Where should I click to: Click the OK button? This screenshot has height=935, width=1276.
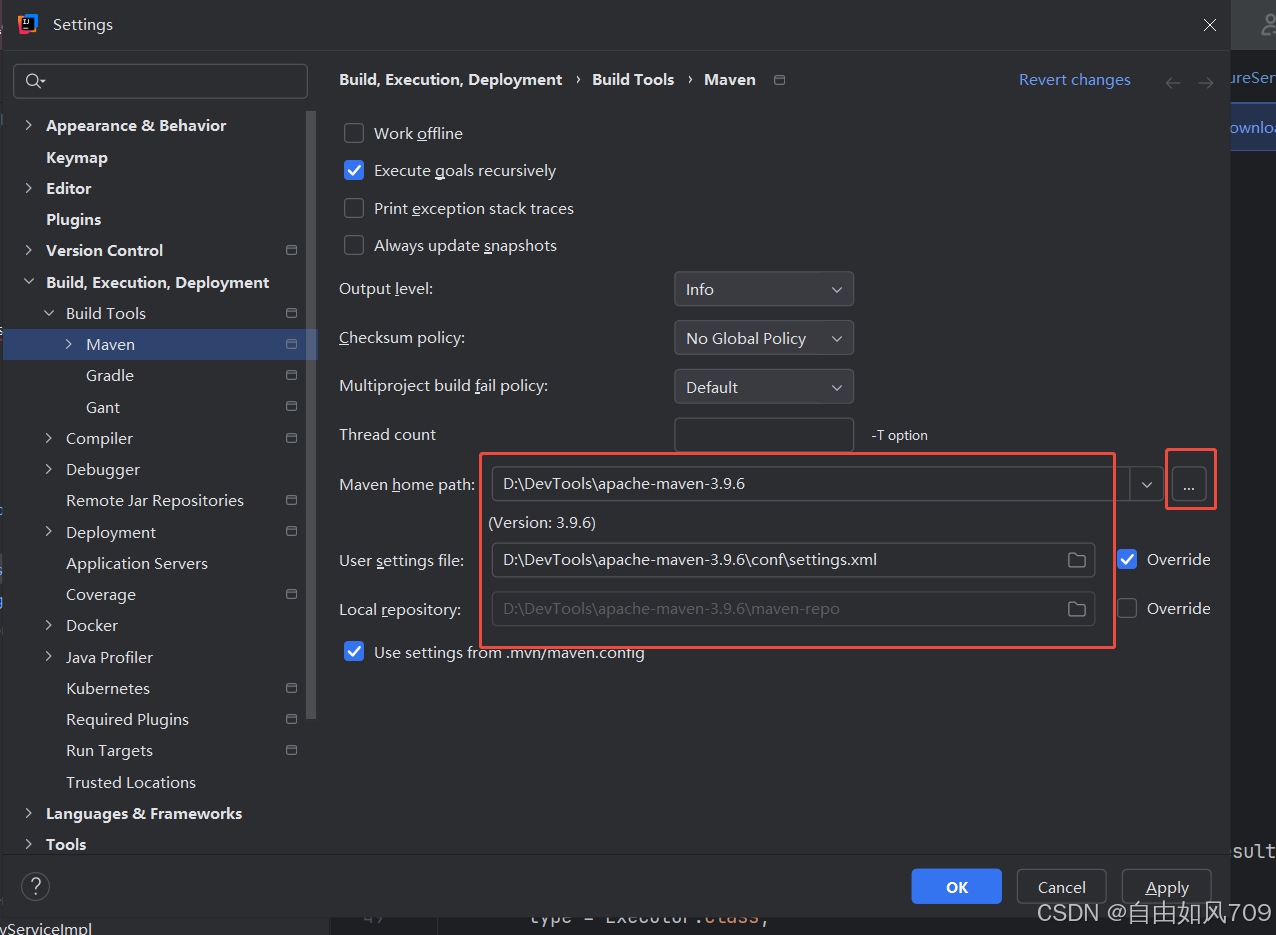tap(957, 887)
